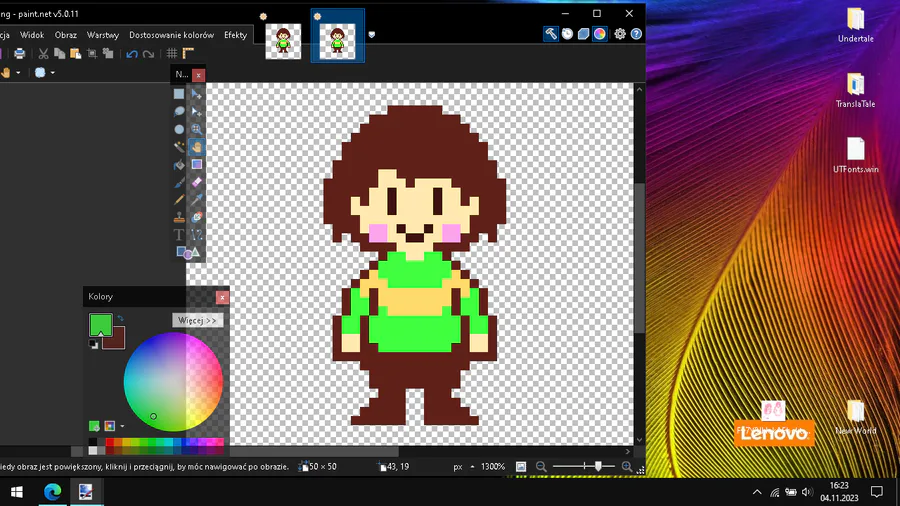
Task: Click the zoom out magnifier icon
Action: coord(541,467)
